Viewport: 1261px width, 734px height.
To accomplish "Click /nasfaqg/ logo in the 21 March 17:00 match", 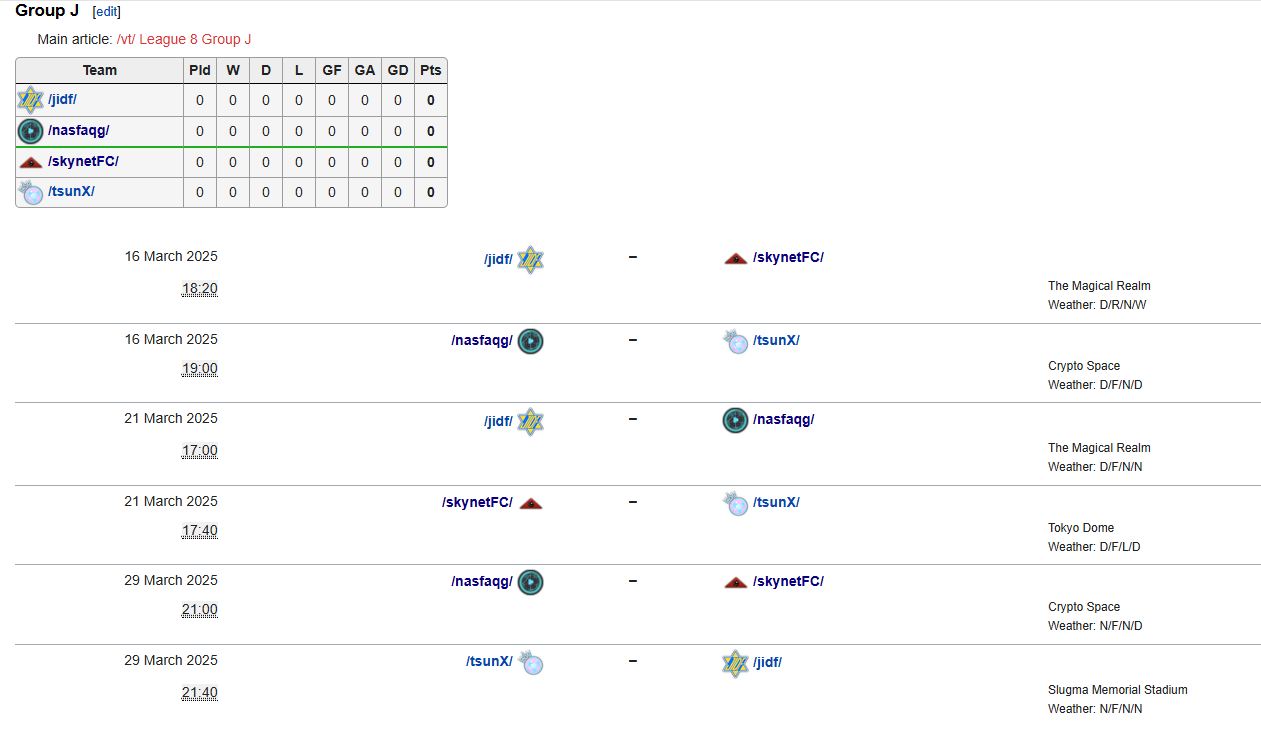I will pyautogui.click(x=735, y=420).
